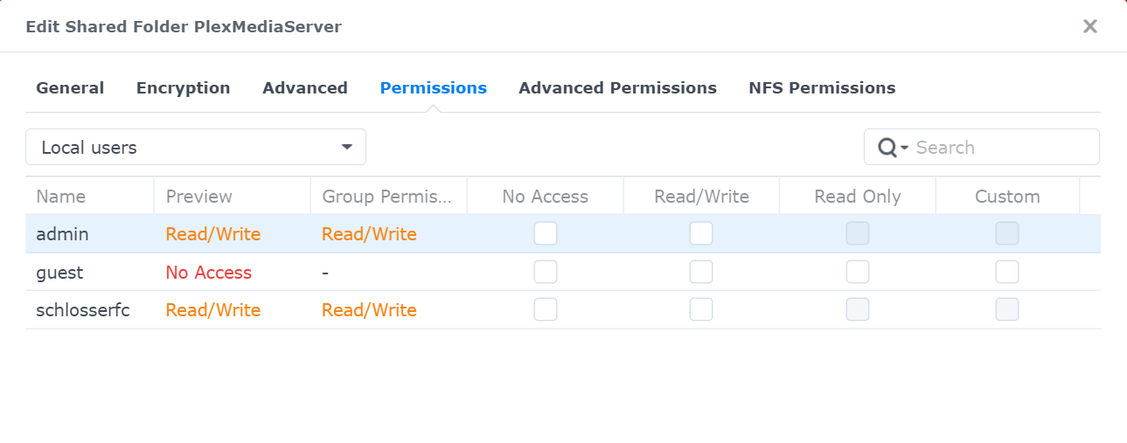Check No Access for admin
The height and width of the screenshot is (443, 1127).
pyautogui.click(x=545, y=234)
